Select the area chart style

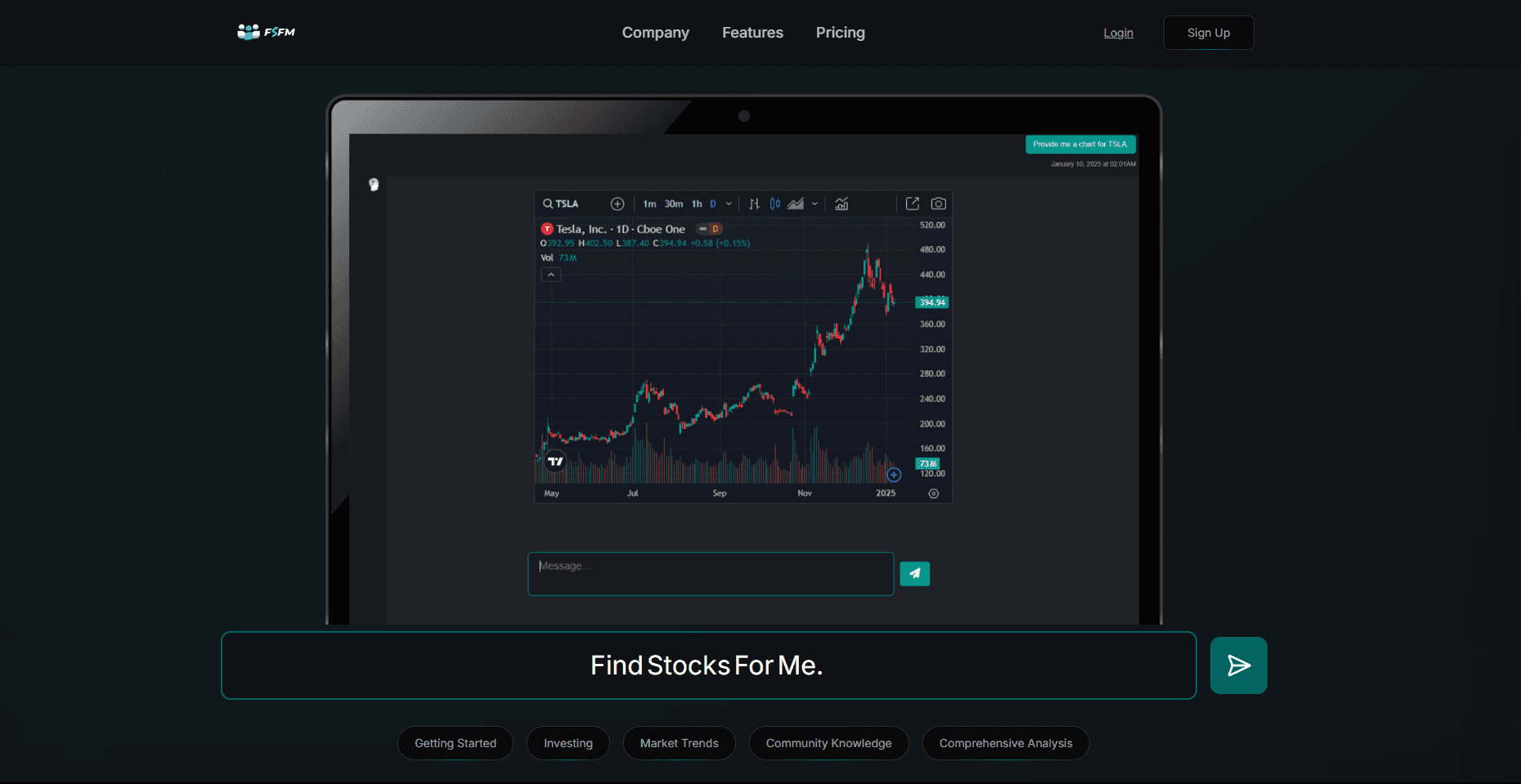click(x=796, y=204)
